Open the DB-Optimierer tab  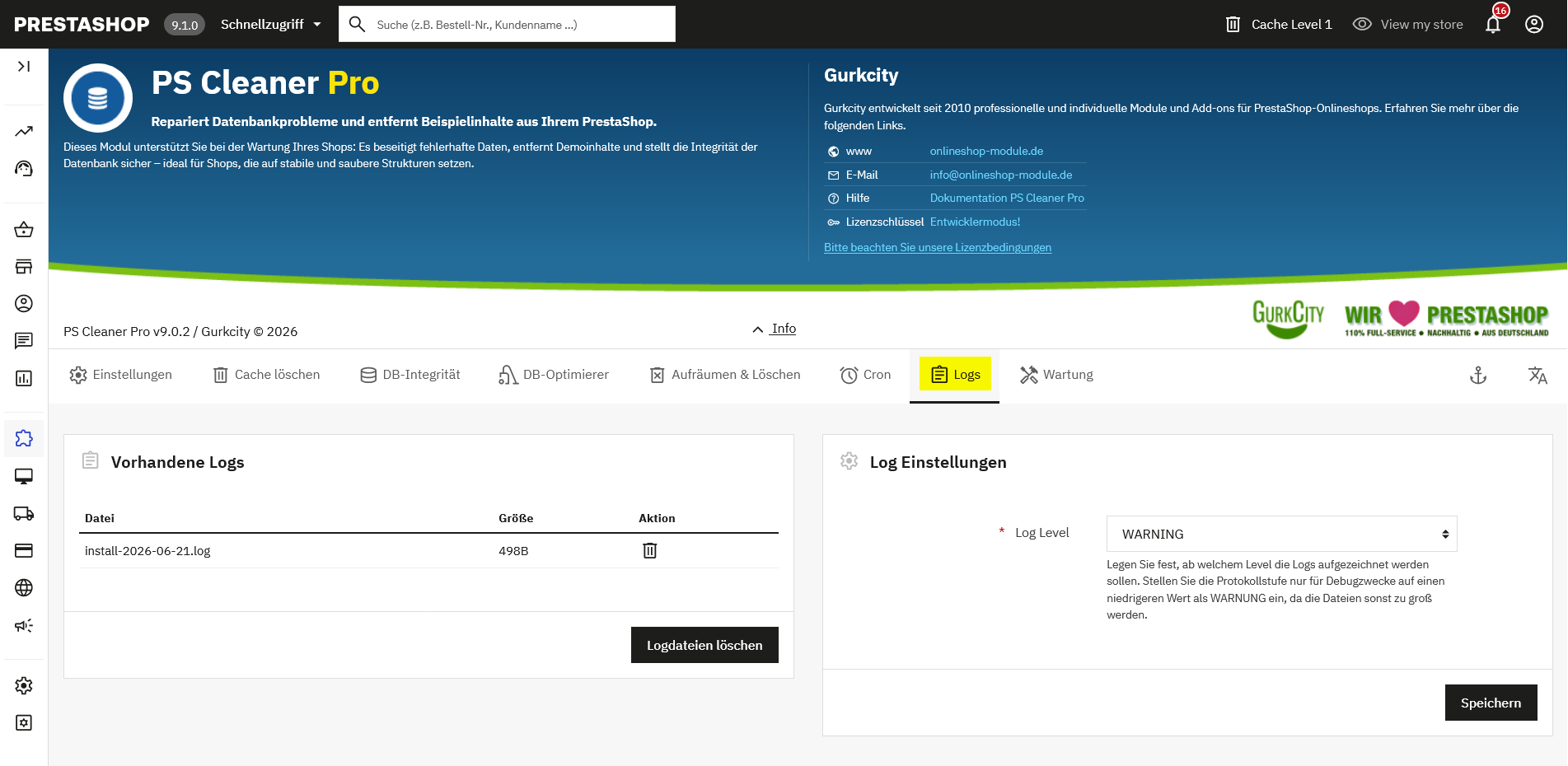tap(554, 375)
